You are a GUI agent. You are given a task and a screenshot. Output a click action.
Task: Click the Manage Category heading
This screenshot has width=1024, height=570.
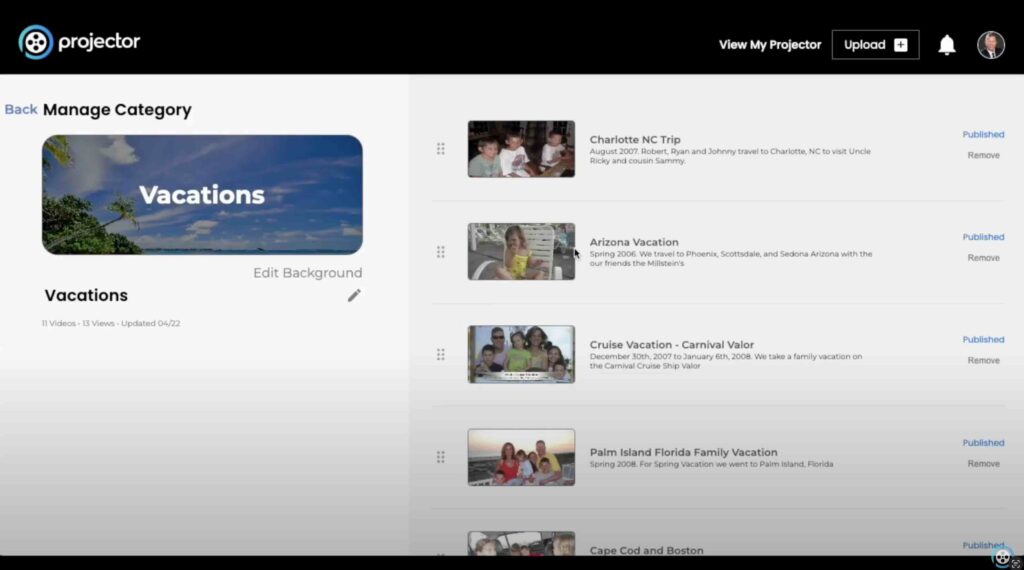coord(118,110)
